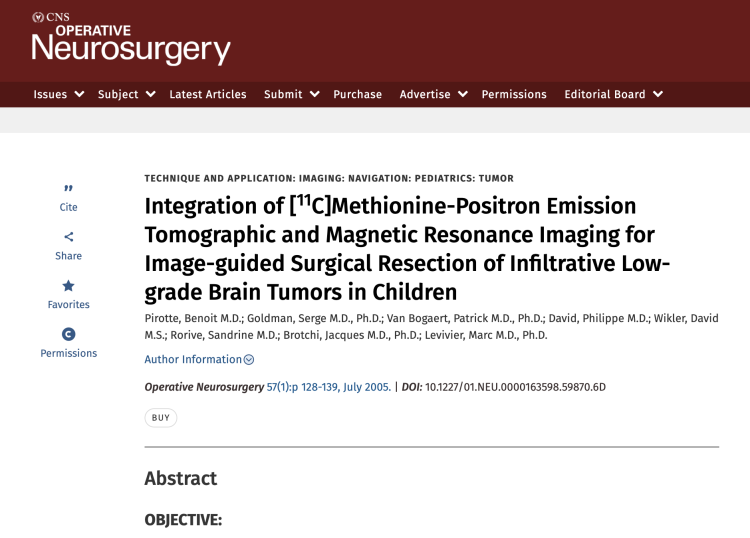Viewport: 750px width, 538px height.
Task: Click the Favorites label in the sidebar
Action: (68, 304)
